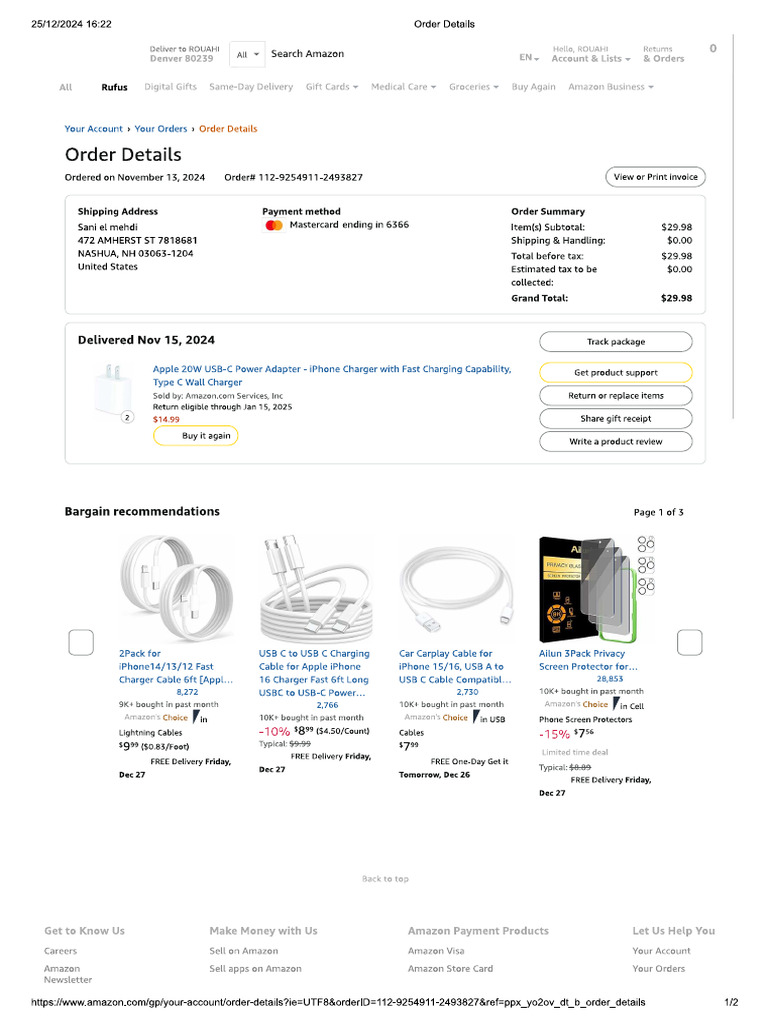Select Rufus in the navigation bar
Image resolution: width=768 pixels, height=1024 pixels.
click(114, 87)
